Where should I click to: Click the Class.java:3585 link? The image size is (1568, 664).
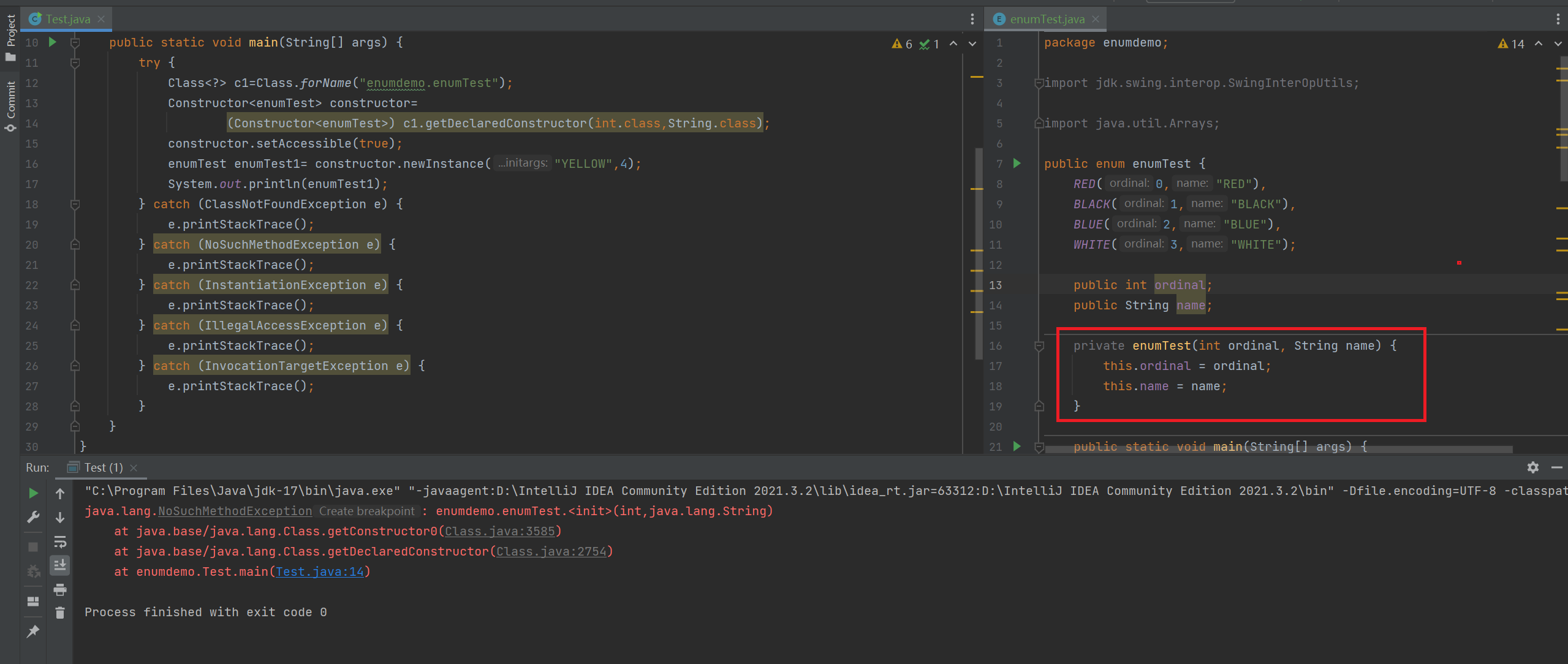(500, 531)
